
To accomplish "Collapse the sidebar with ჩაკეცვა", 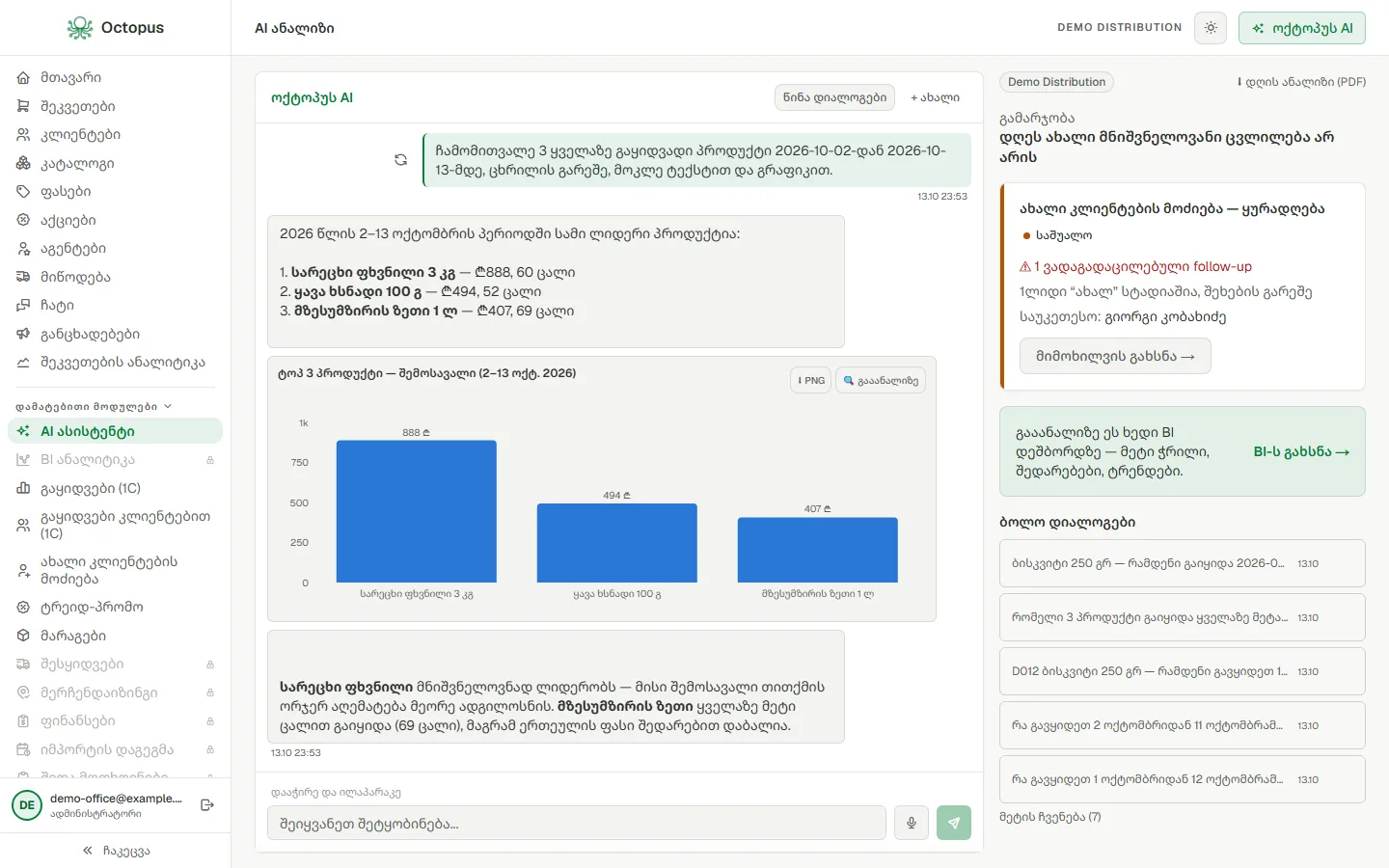I will point(116,851).
